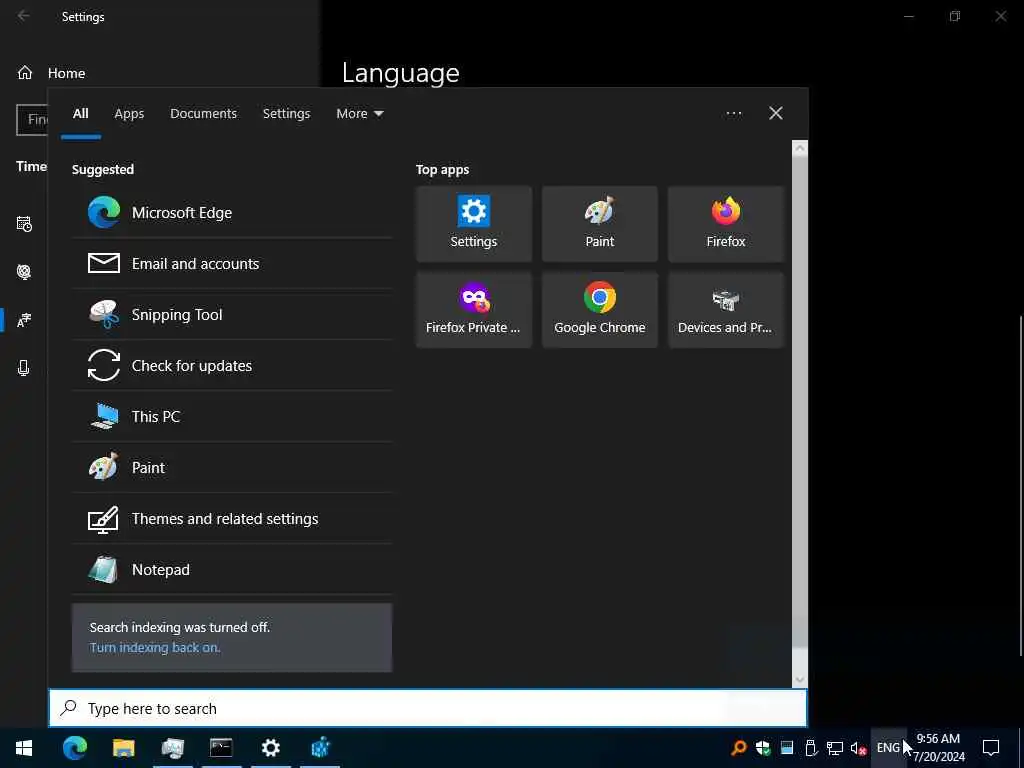1024x768 pixels.
Task: Launch Google Chrome tile in Top apps
Action: click(600, 310)
